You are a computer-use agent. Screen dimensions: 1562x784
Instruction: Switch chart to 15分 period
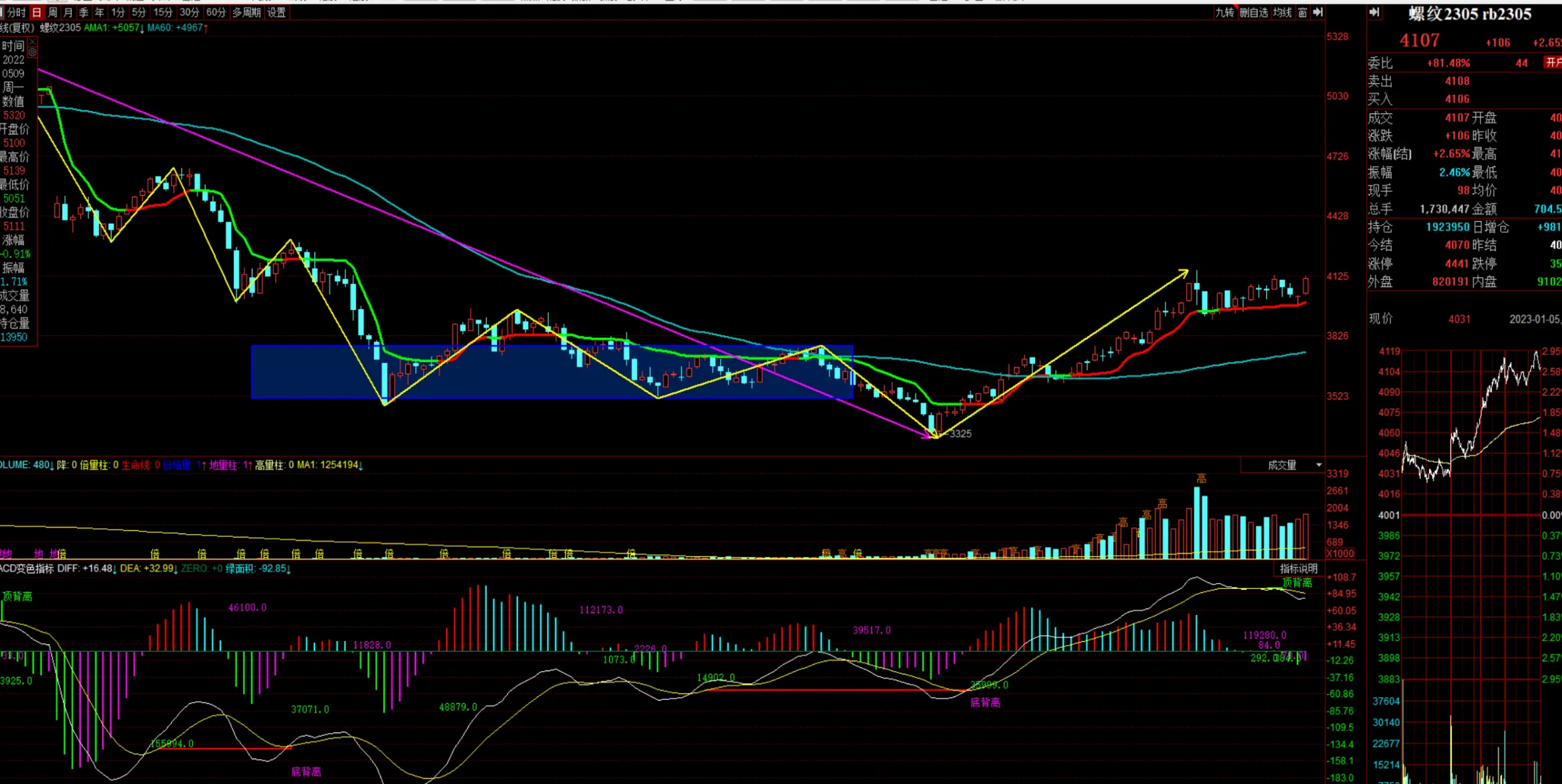(162, 12)
